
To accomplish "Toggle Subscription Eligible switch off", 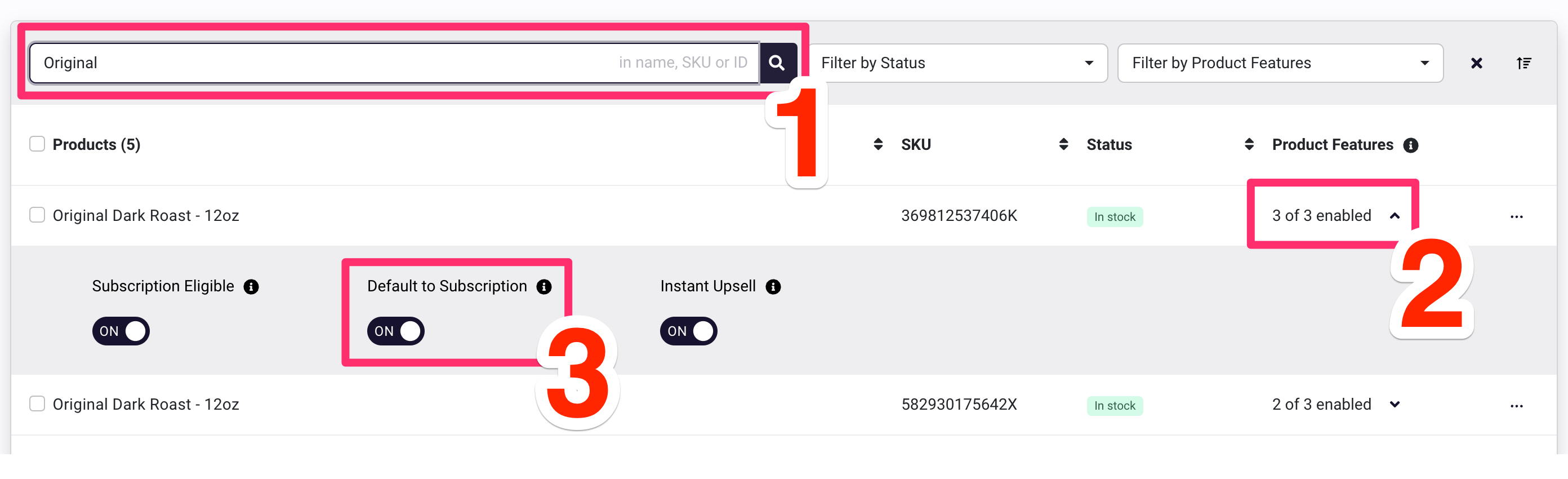I will pos(121,331).
